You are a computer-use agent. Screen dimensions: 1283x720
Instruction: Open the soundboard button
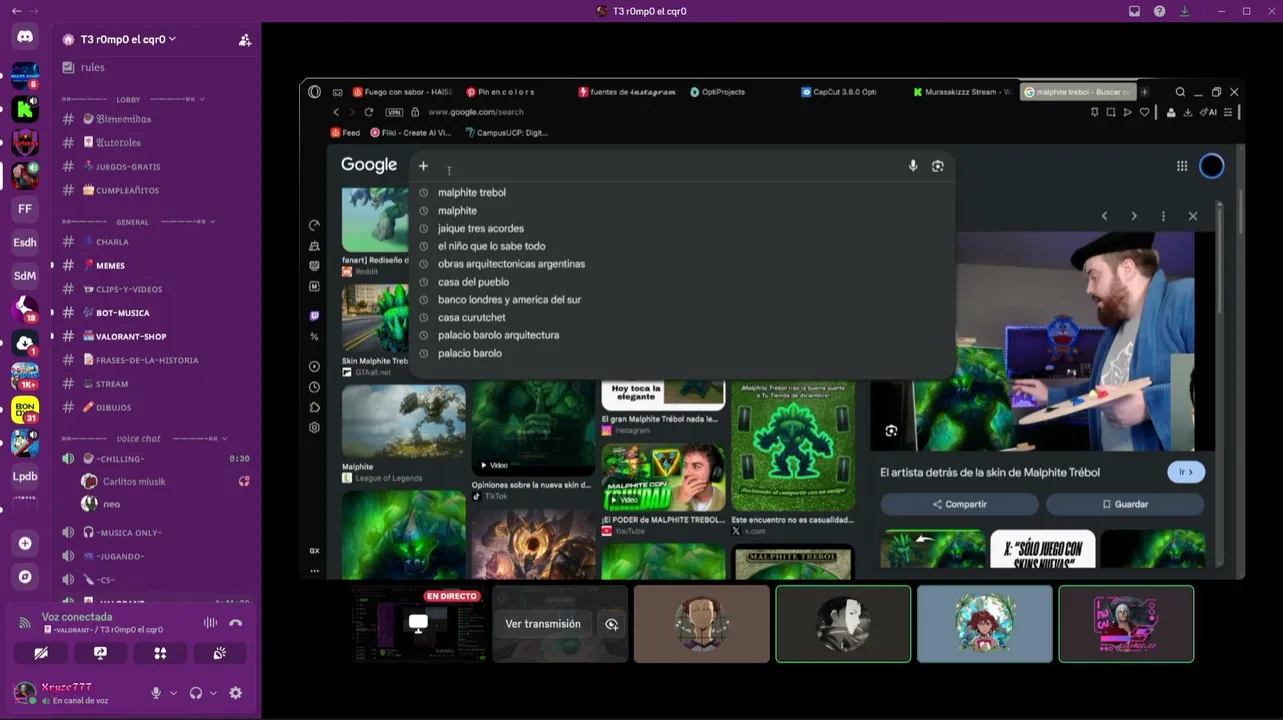coord(219,653)
